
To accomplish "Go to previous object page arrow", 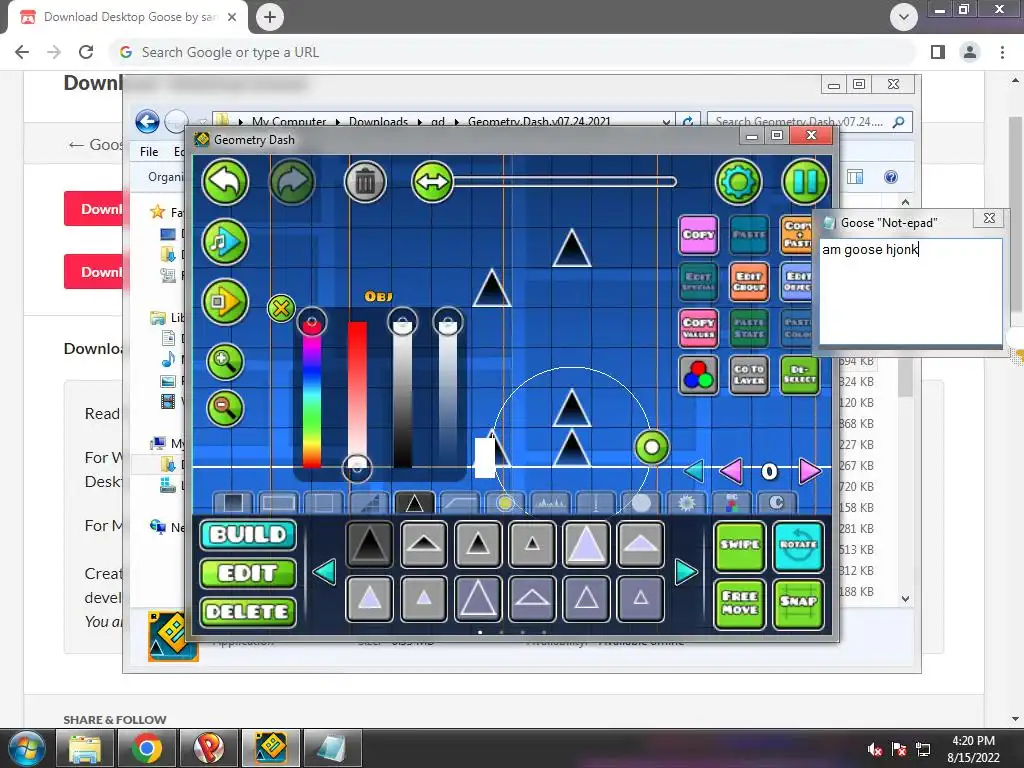I will tap(325, 572).
